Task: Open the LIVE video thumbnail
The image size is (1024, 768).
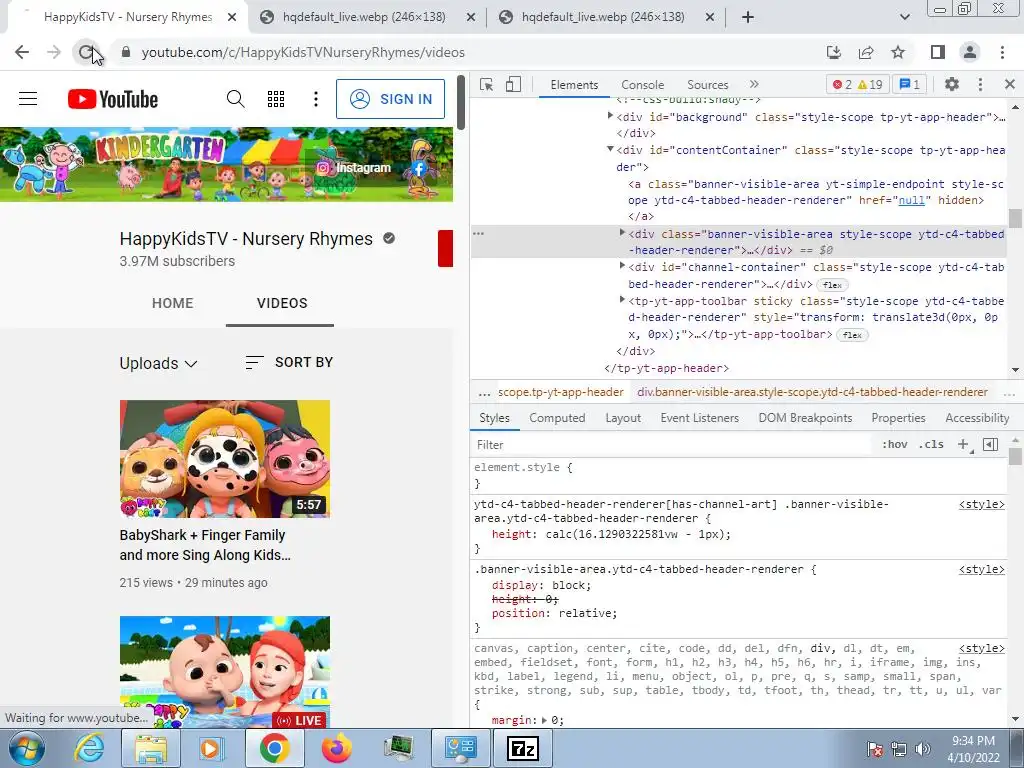Action: tap(225, 672)
